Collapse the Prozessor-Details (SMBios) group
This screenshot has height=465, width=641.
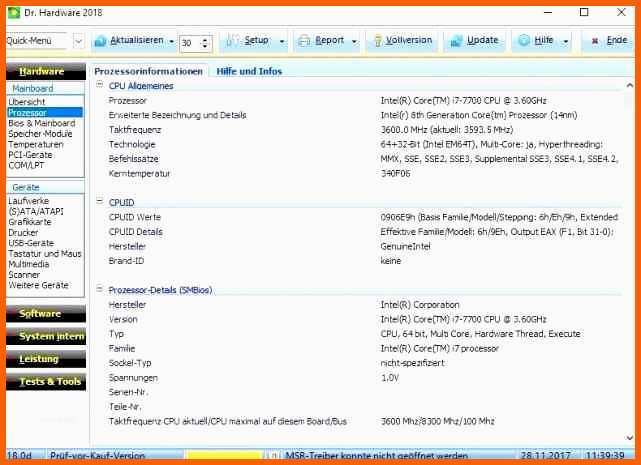tap(99, 289)
